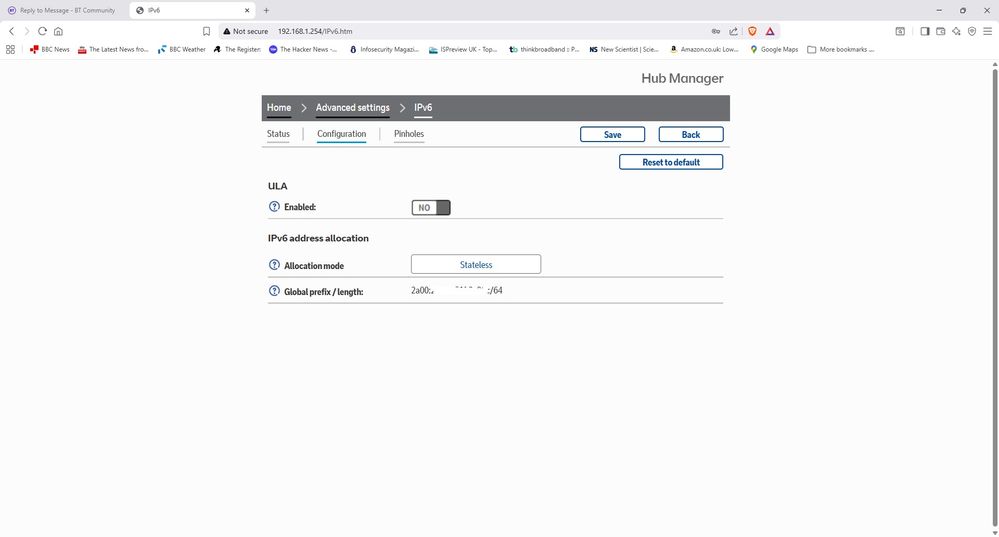Go to Advanced settings in the breadcrumb

pyautogui.click(x=352, y=108)
